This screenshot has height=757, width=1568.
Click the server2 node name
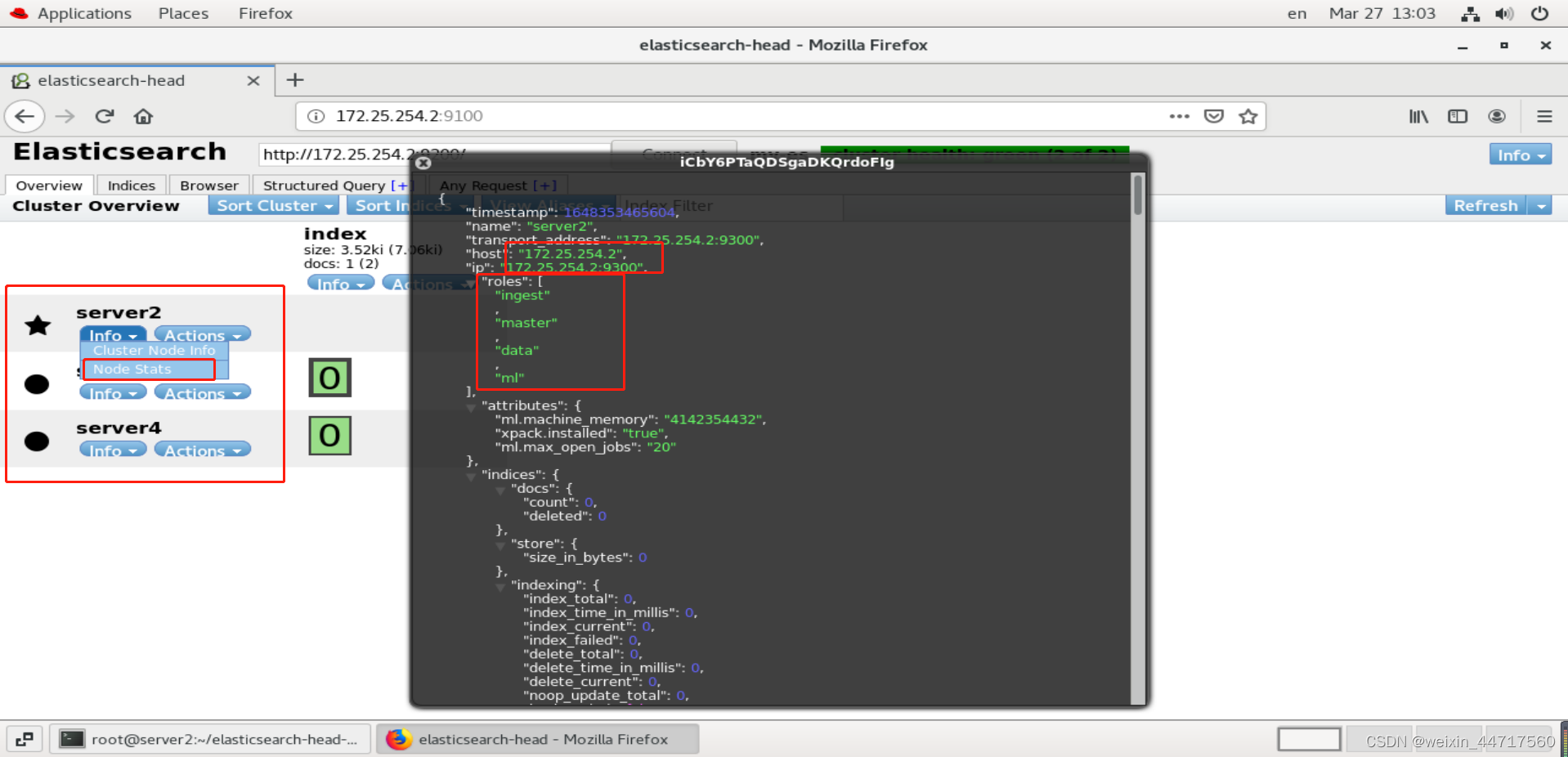pos(119,313)
